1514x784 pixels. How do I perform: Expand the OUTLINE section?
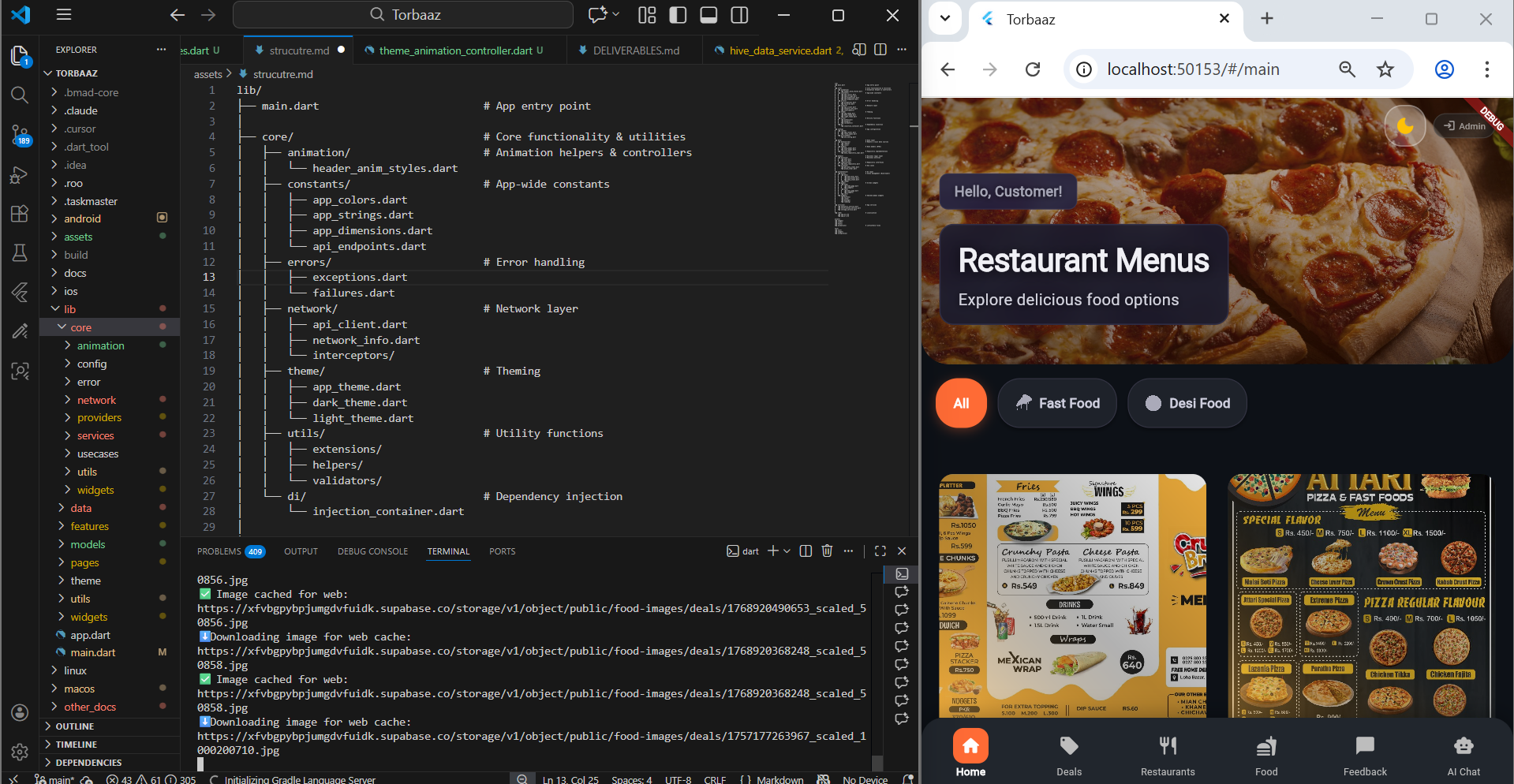74,726
